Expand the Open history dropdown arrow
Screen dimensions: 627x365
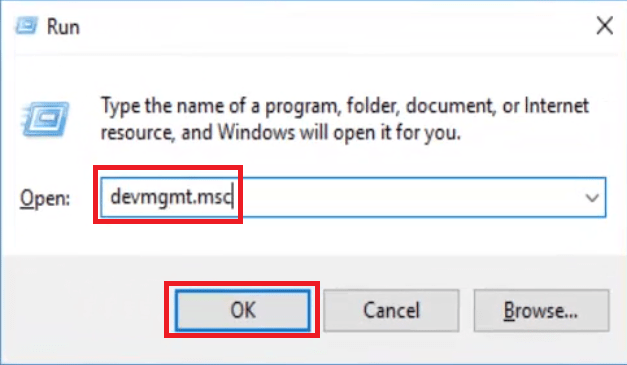tap(592, 197)
